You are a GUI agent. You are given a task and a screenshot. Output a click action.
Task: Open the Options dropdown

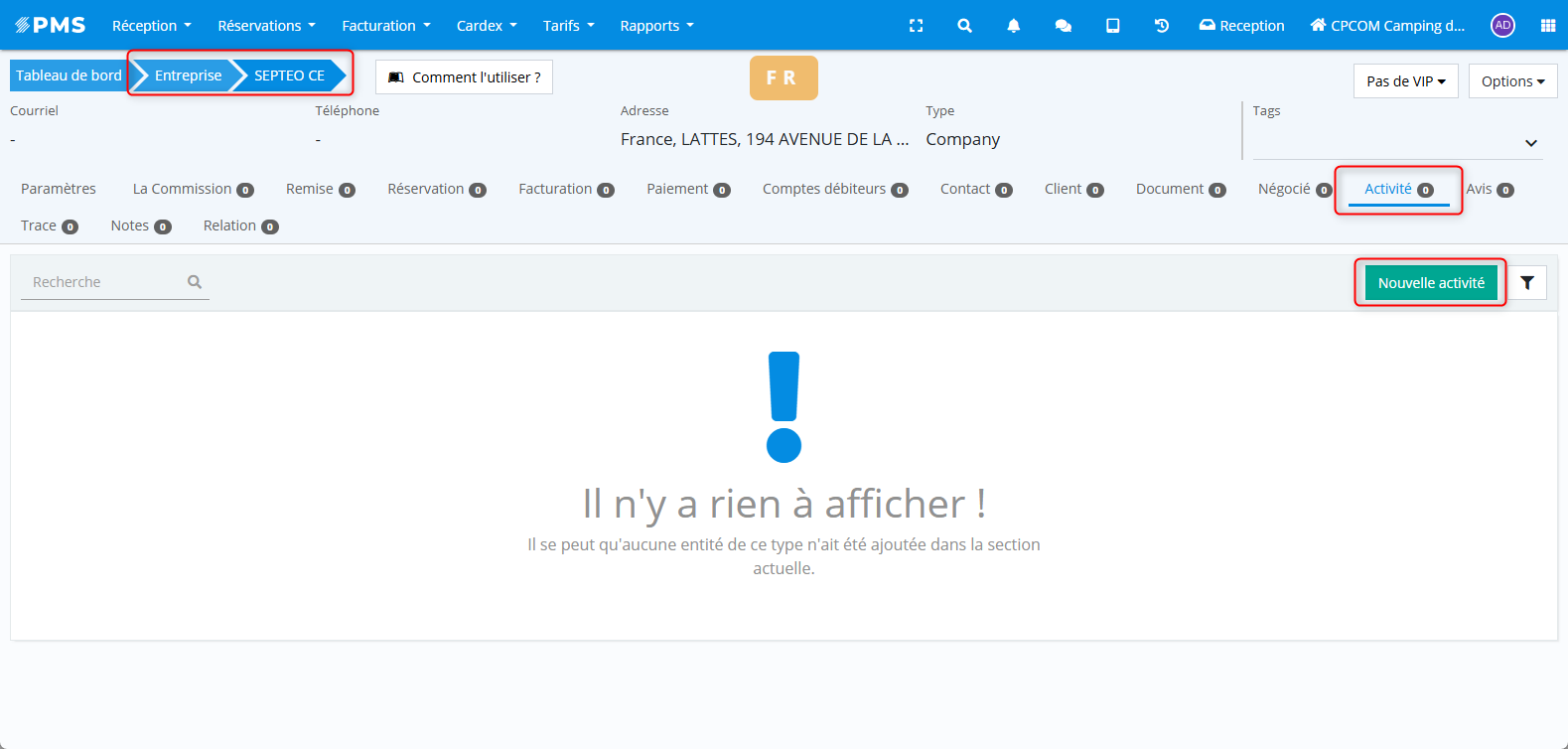coord(1512,81)
